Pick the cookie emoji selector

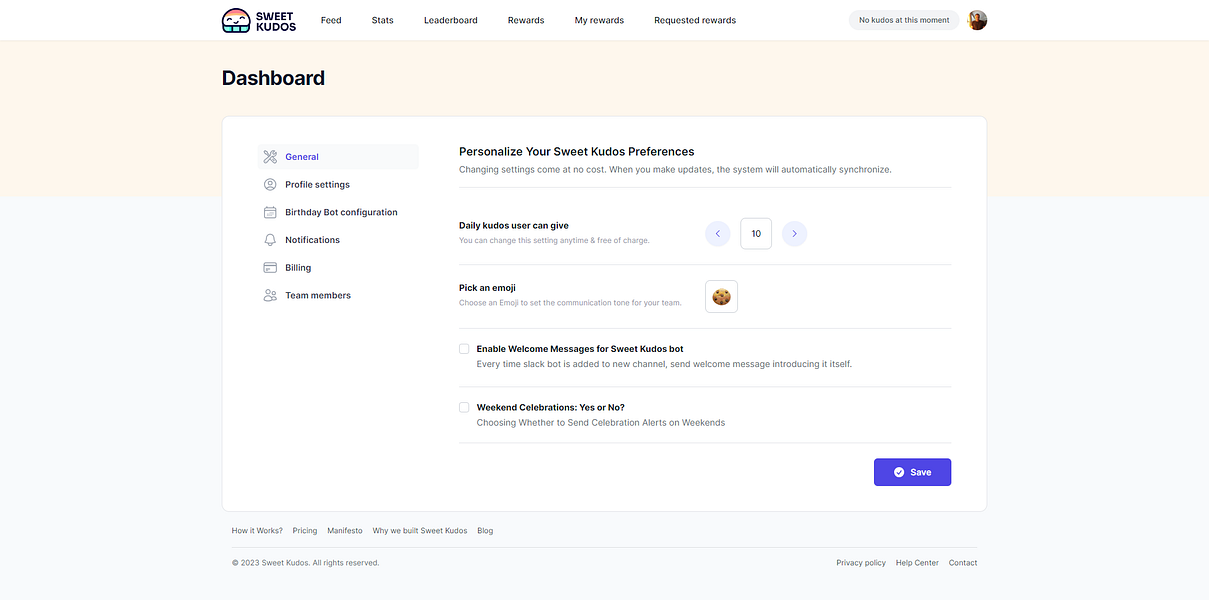pyautogui.click(x=721, y=297)
